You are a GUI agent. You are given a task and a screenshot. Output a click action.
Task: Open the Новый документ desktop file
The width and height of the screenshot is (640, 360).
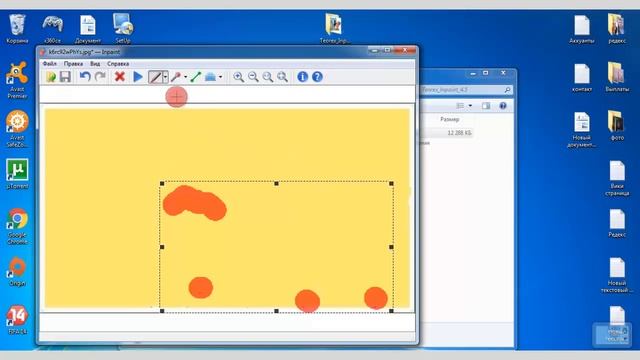[x=582, y=129]
